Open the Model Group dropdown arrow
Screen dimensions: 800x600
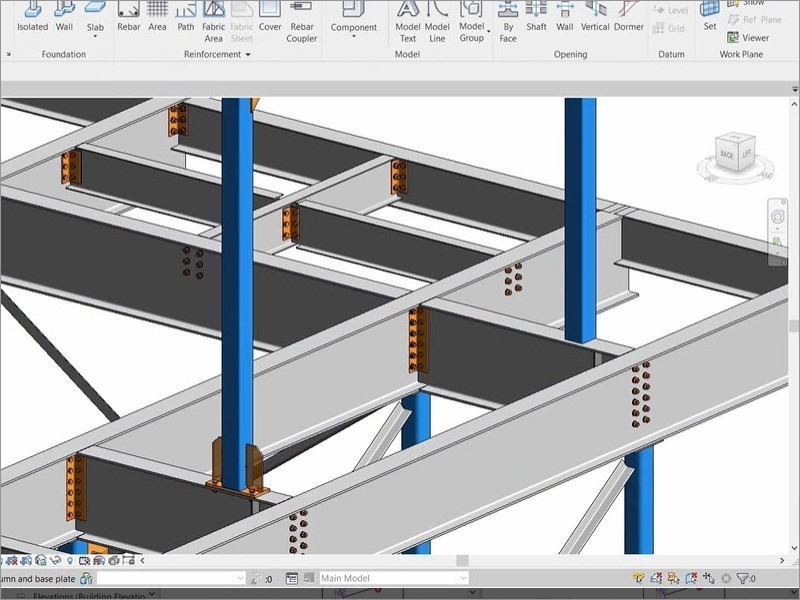coord(488,32)
